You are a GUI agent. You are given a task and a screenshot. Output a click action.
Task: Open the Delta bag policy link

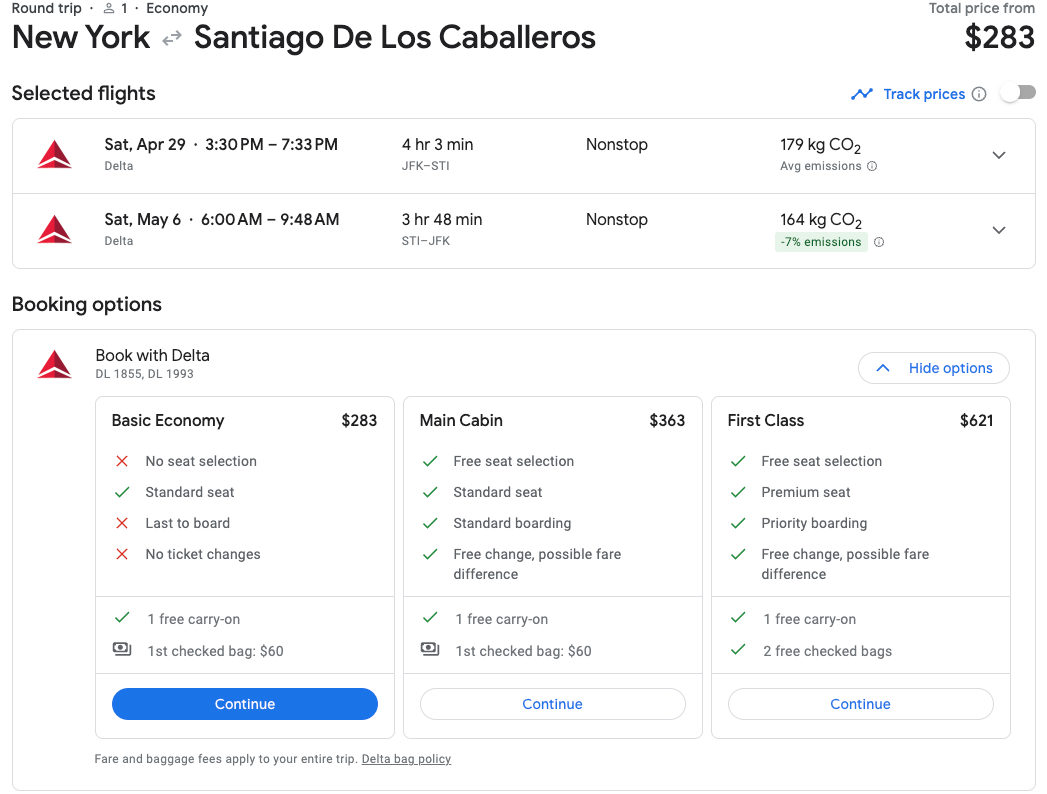(x=406, y=759)
